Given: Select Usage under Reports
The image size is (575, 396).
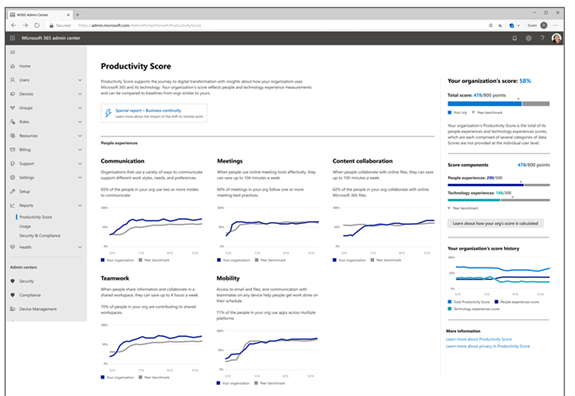Looking at the screenshot, I should point(25,227).
